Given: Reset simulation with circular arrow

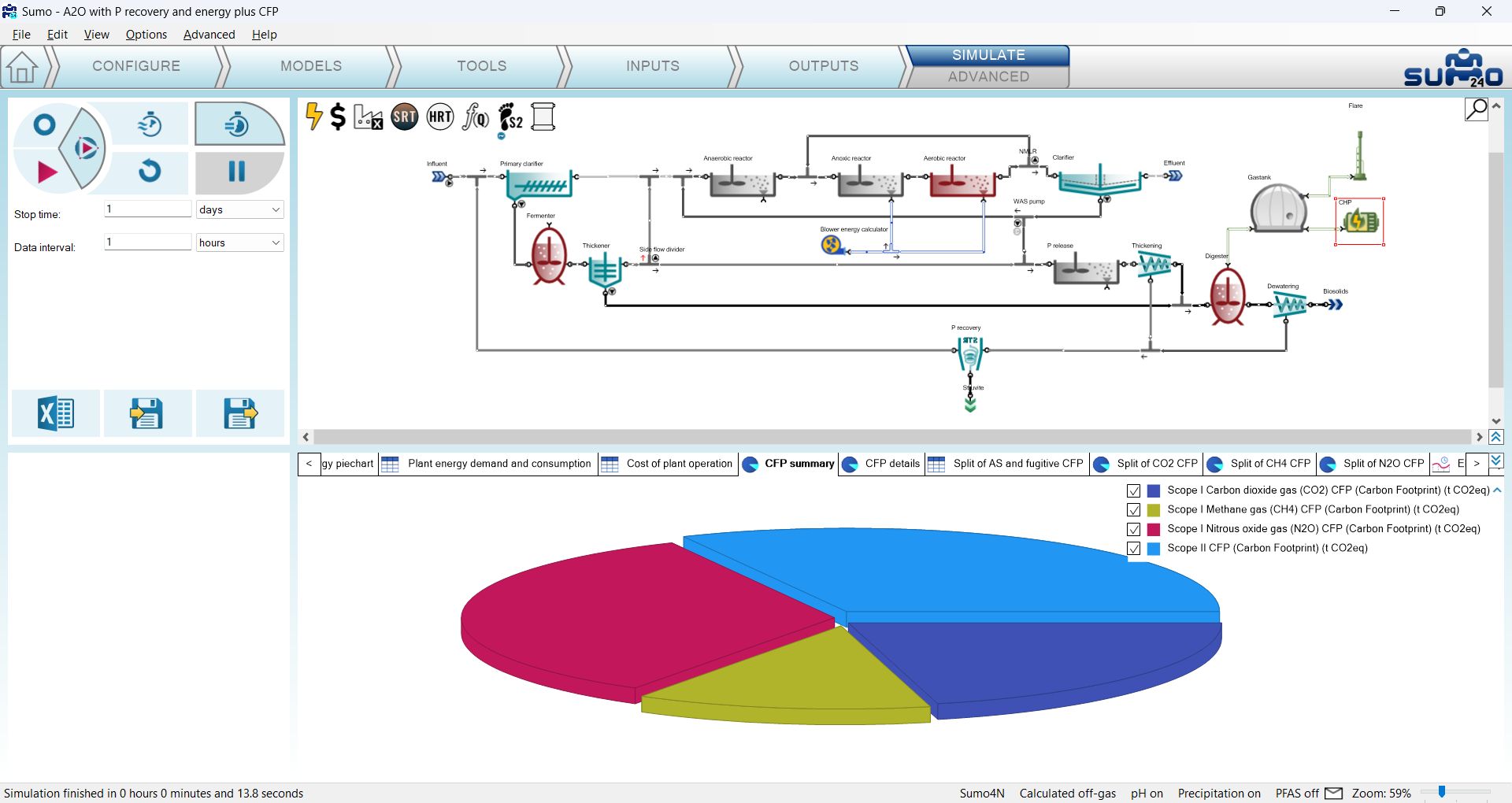Looking at the screenshot, I should [150, 171].
